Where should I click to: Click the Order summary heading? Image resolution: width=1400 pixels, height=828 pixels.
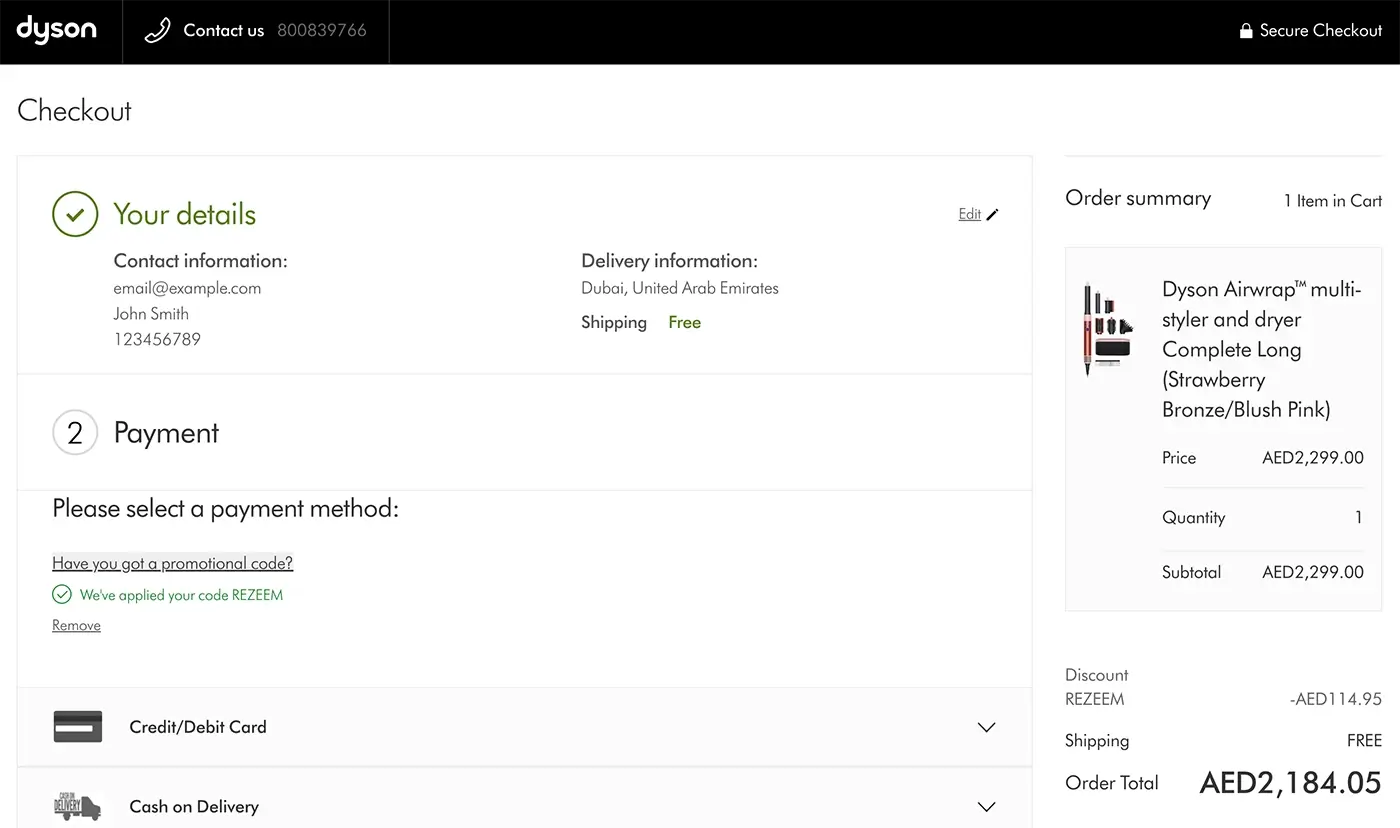[x=1138, y=198]
